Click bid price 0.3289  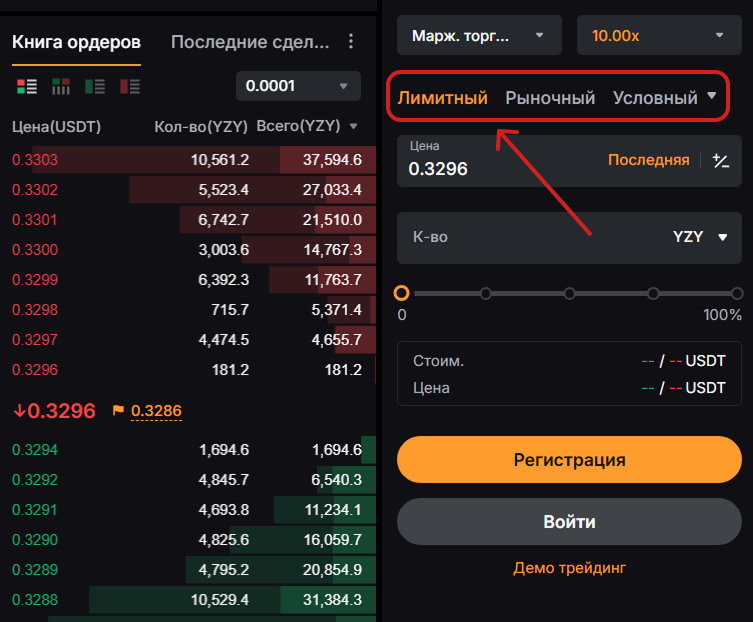tap(35, 570)
